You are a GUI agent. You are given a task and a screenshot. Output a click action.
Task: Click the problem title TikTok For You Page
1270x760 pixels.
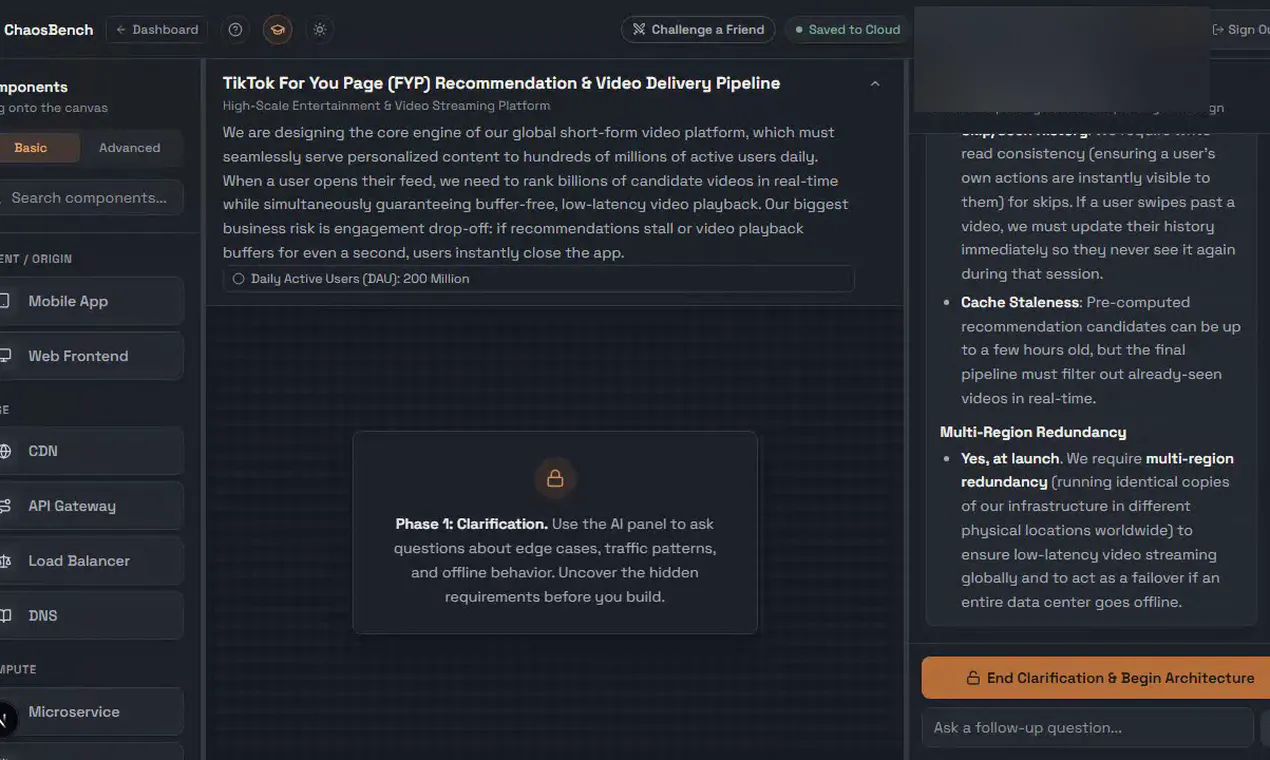click(501, 83)
